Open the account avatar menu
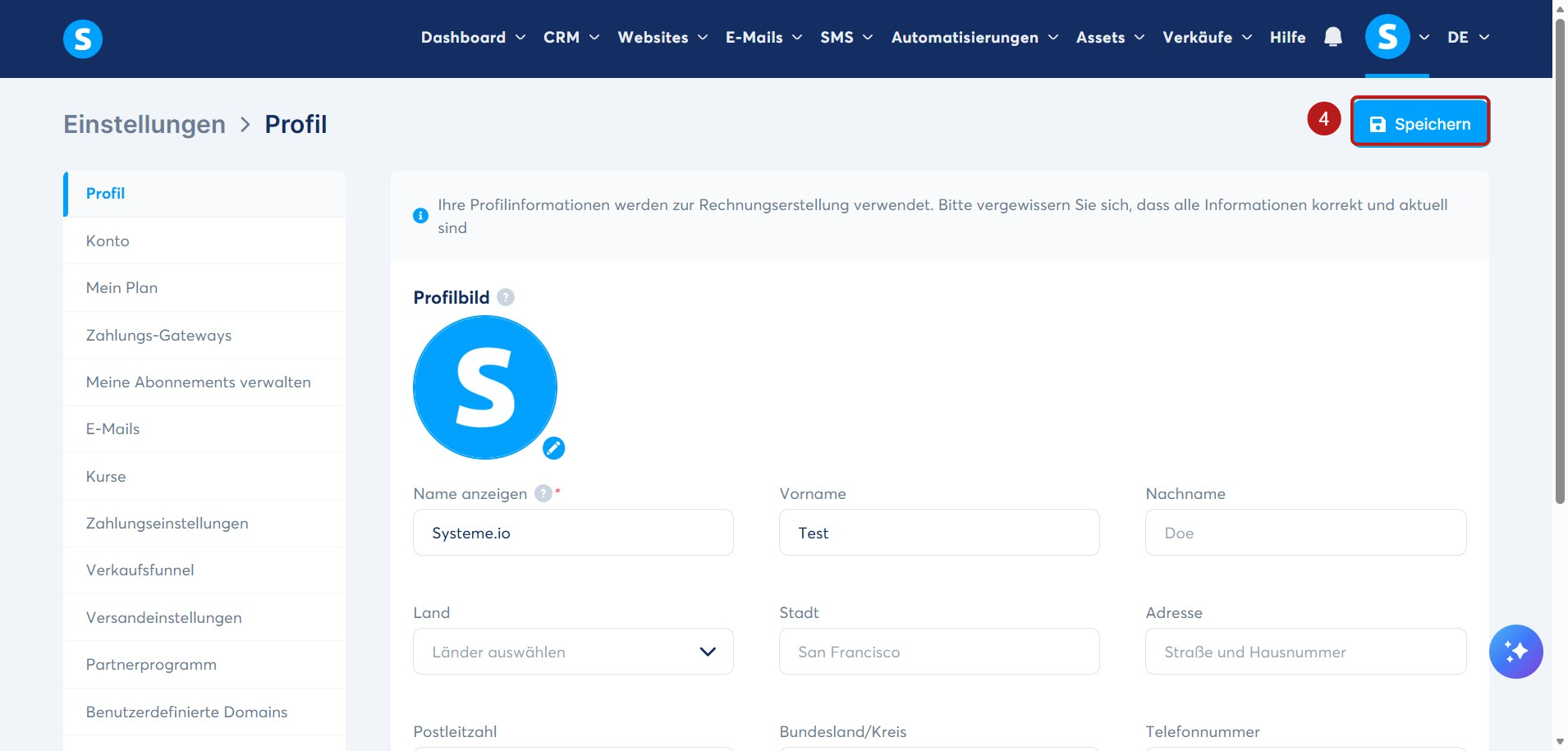1568x751 pixels. (x=1397, y=37)
